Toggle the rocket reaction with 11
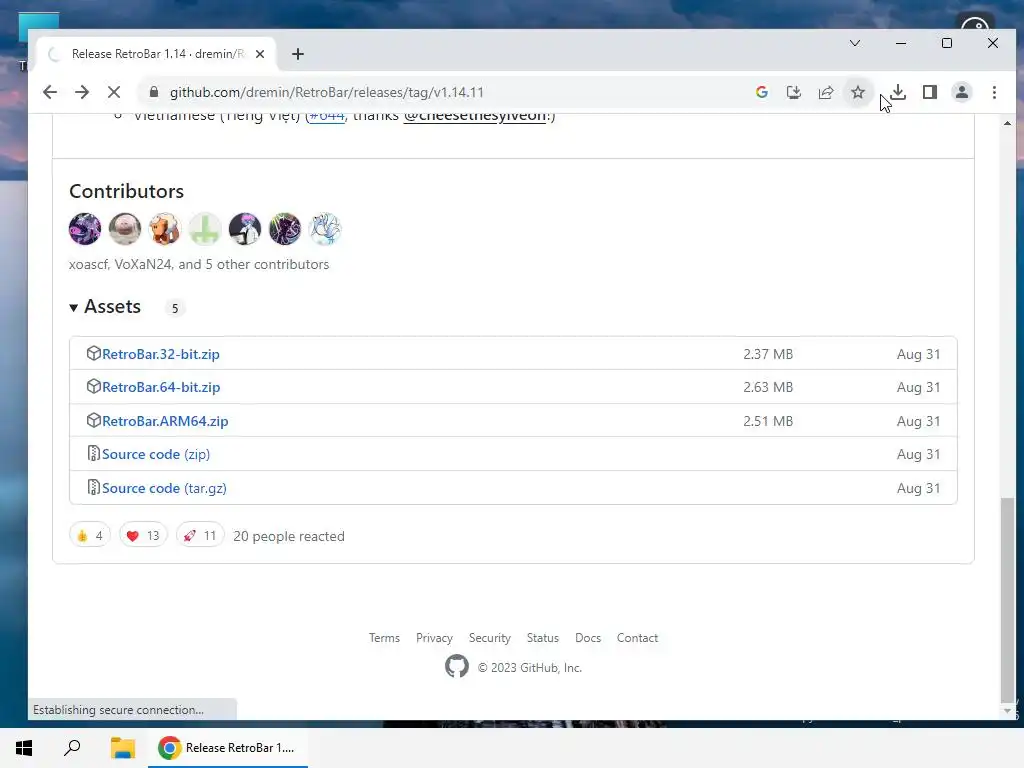This screenshot has width=1024, height=768. click(x=200, y=536)
